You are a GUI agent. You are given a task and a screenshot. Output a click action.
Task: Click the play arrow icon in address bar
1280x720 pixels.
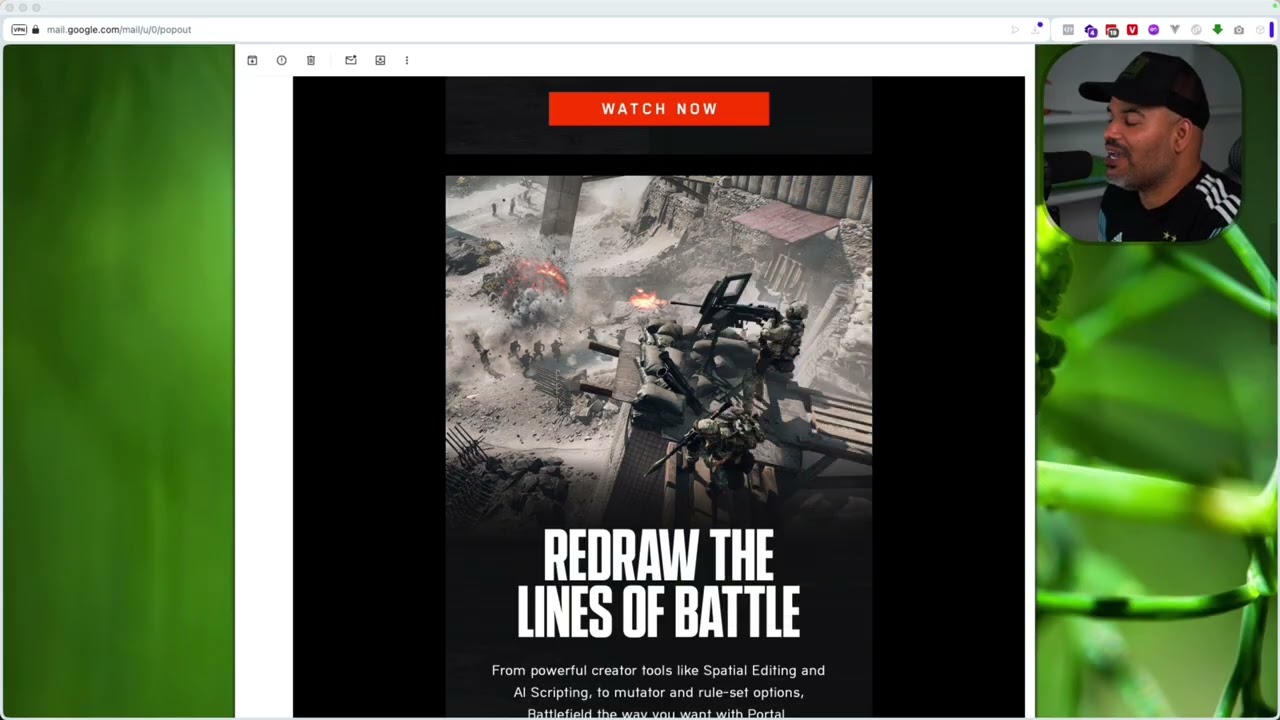pos(1015,30)
